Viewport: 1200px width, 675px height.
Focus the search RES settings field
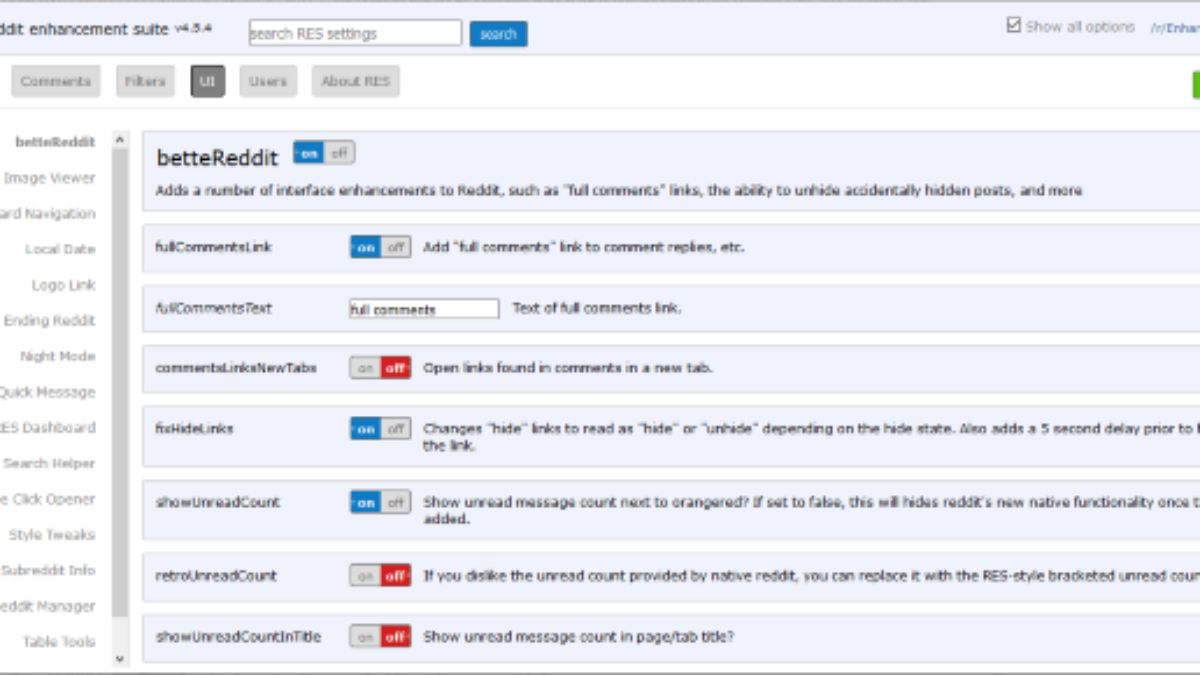[x=355, y=33]
